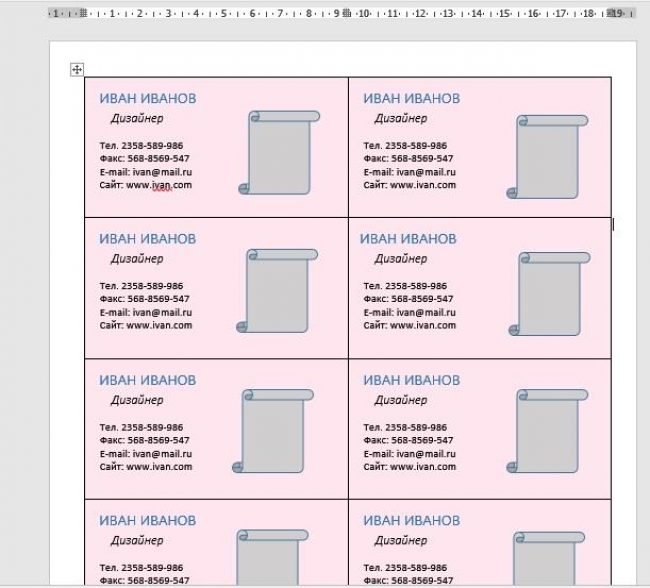
Task: Click the ИВАН ИВАНОВ heading in top-left card
Action: pyautogui.click(x=148, y=98)
